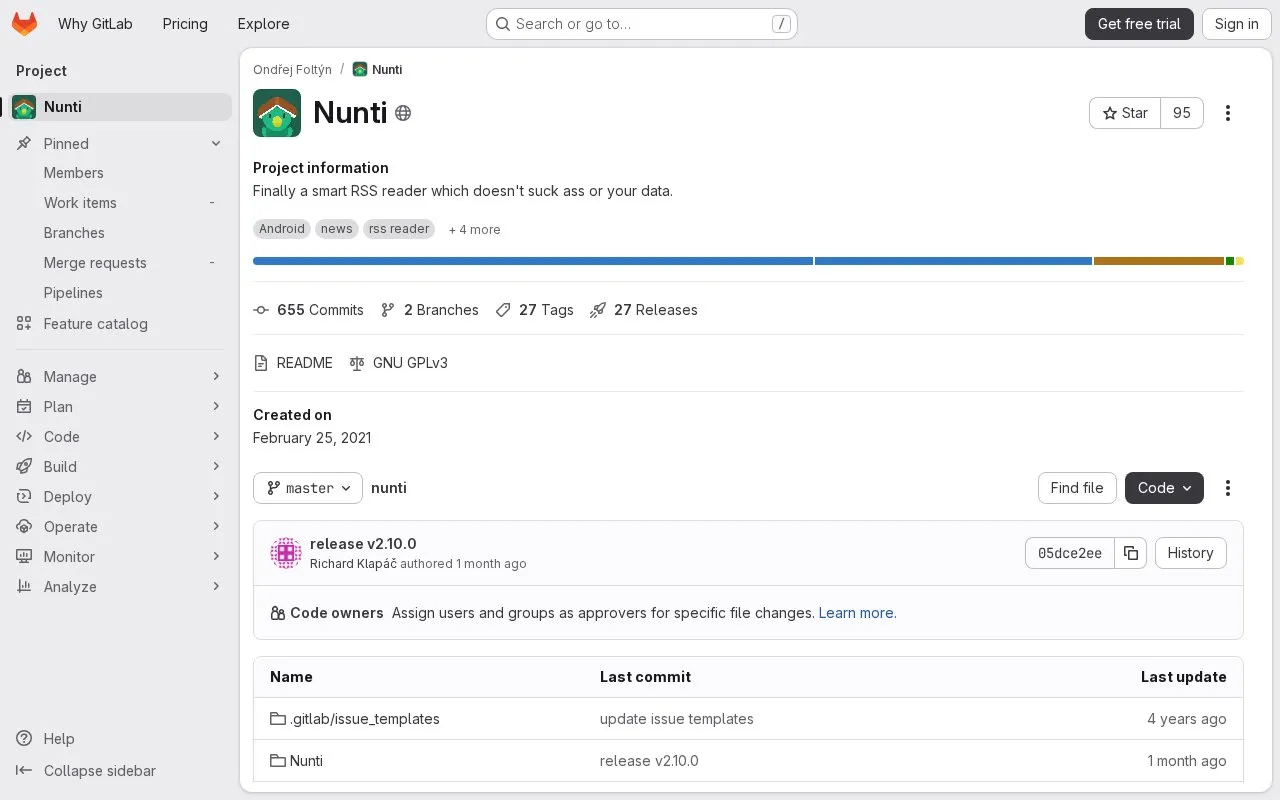Expand the Deploy menu
Viewport: 1280px width, 800px height.
tap(120, 497)
